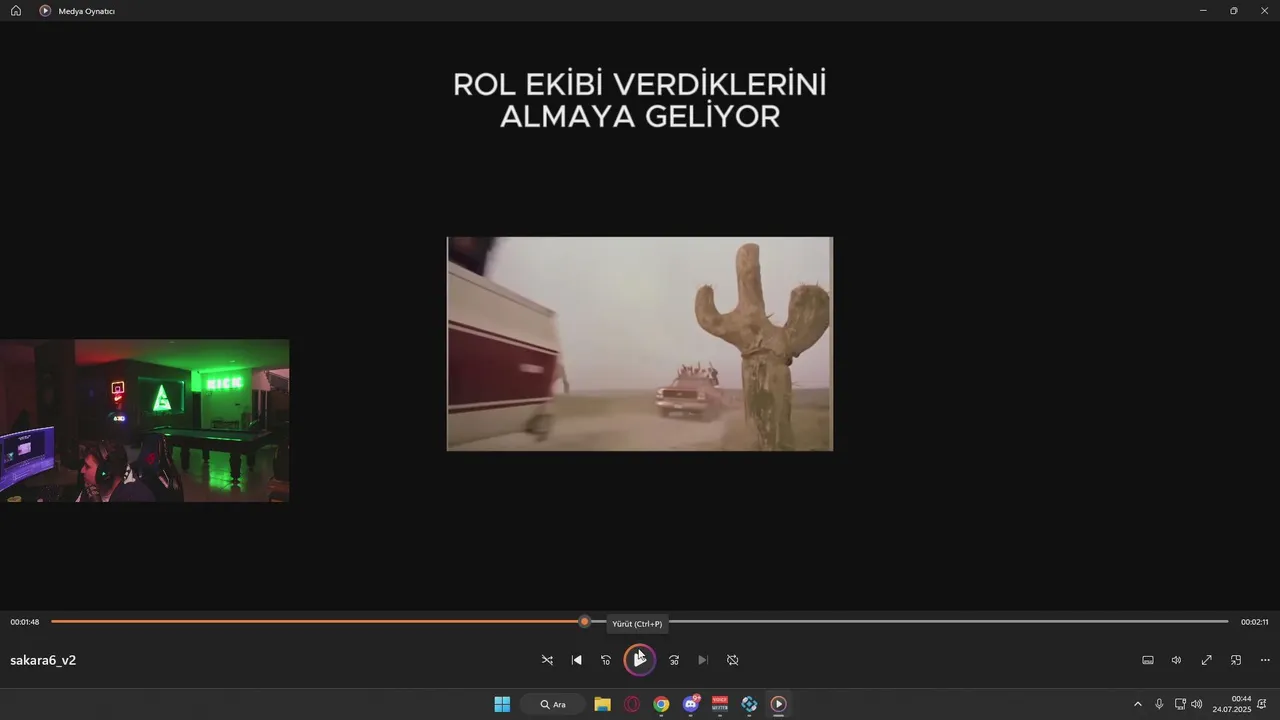Open subtitles and captions options

(x=1148, y=660)
